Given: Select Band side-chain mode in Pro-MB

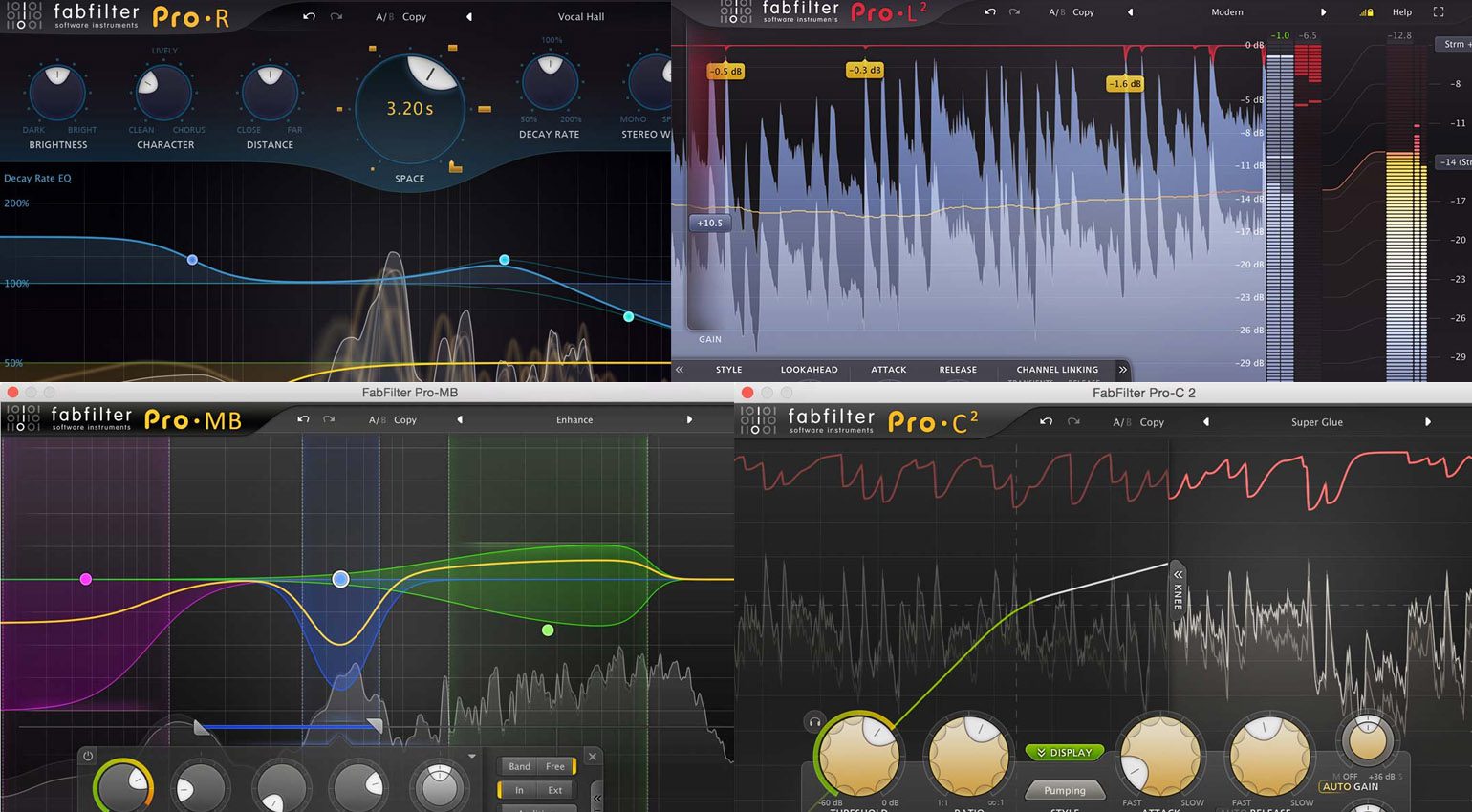Looking at the screenshot, I should tap(519, 766).
